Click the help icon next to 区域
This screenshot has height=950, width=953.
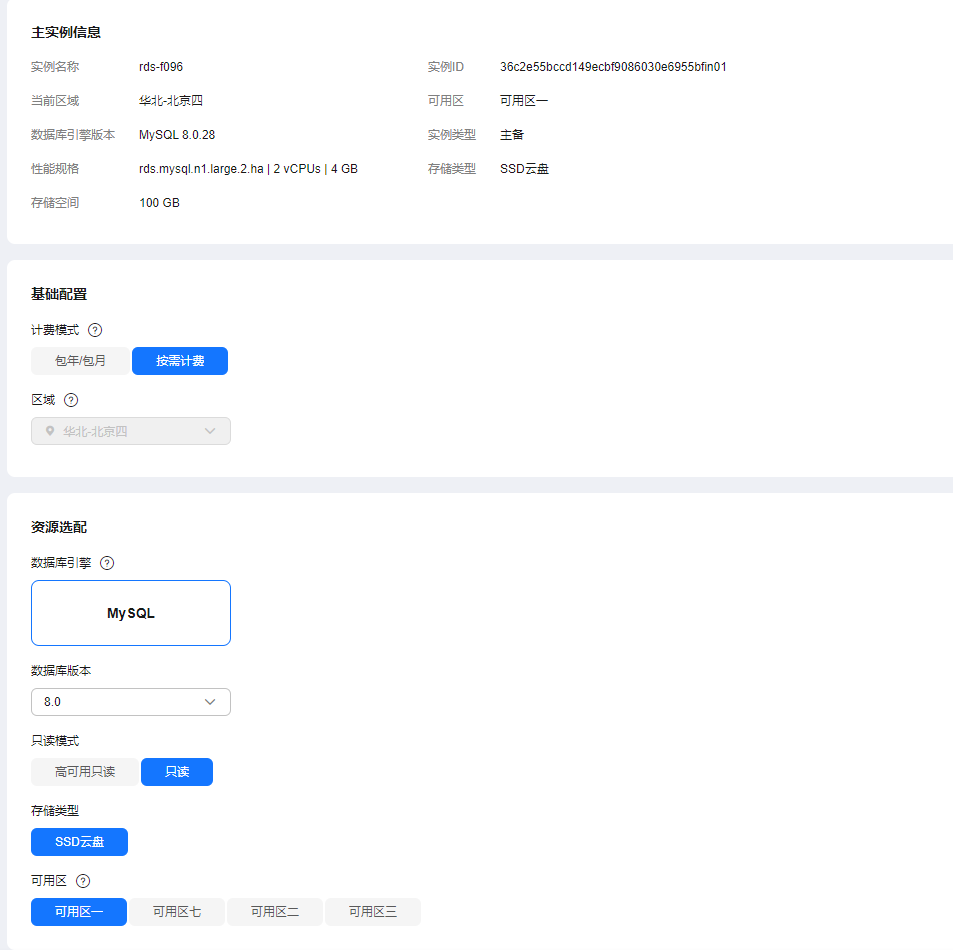[71, 400]
